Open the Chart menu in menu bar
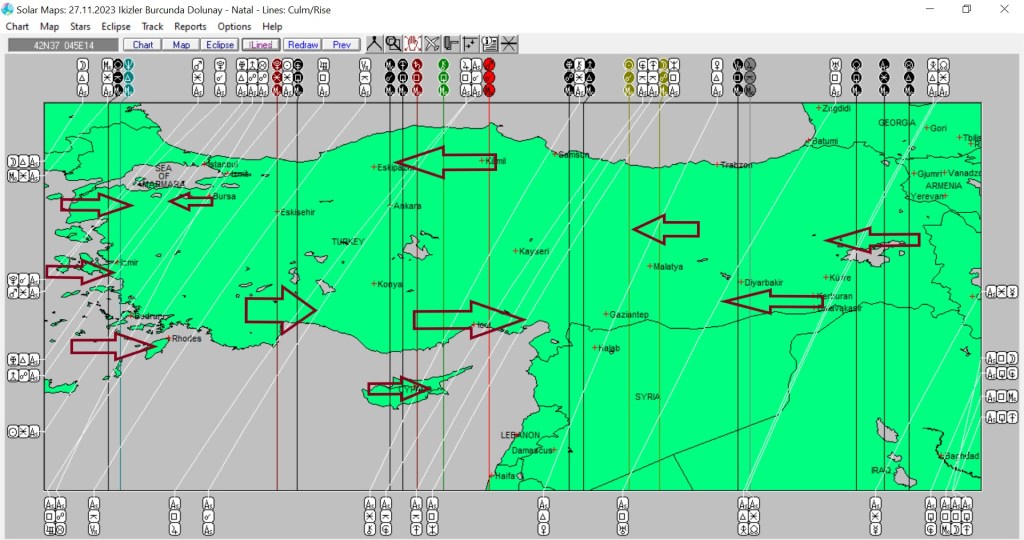 (x=17, y=27)
